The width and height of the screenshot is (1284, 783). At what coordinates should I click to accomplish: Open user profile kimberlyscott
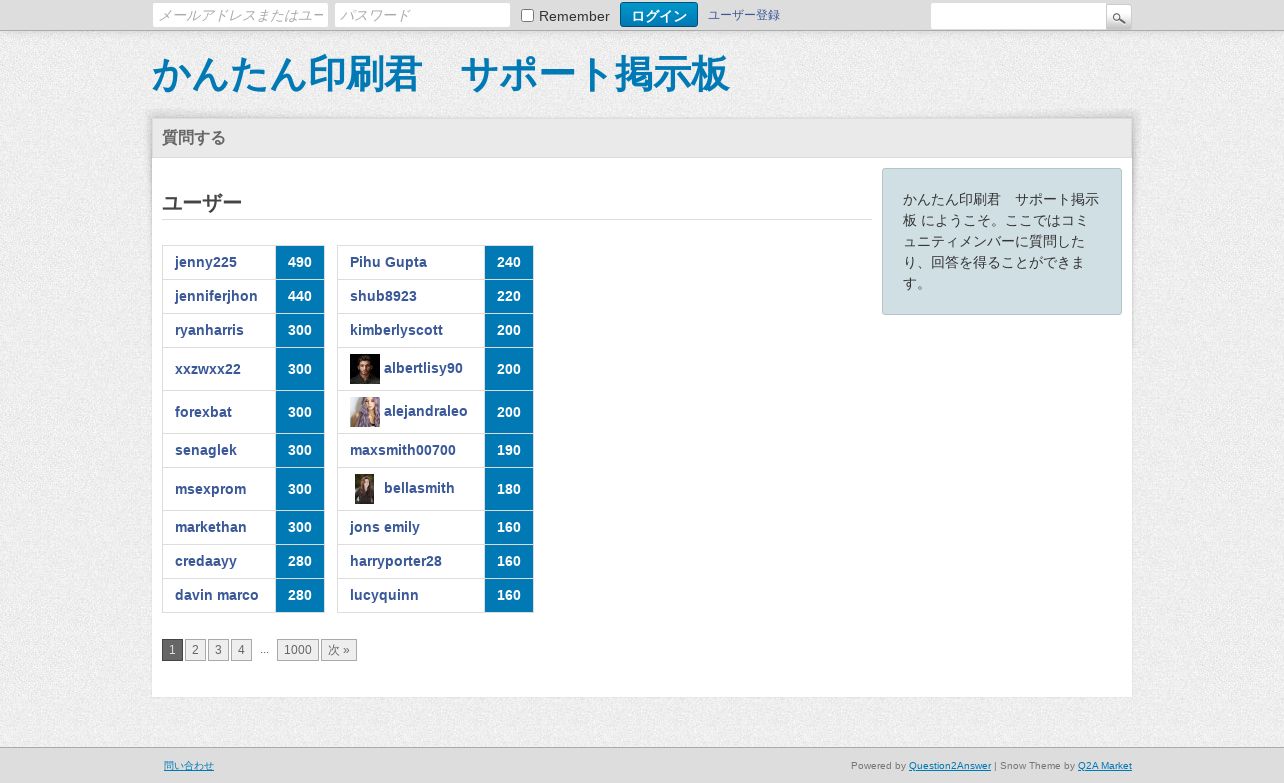coord(396,330)
